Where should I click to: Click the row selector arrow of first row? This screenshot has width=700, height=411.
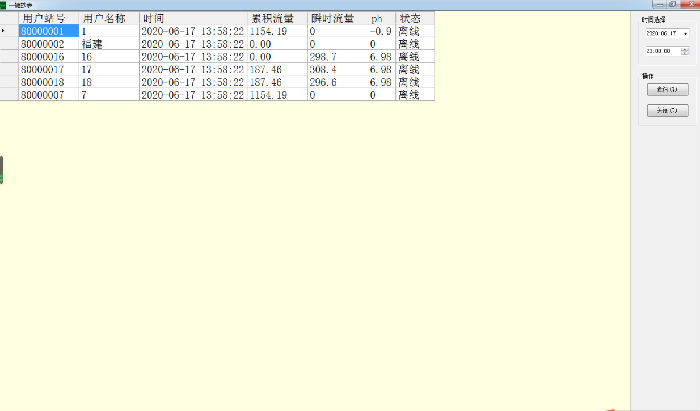[8, 32]
